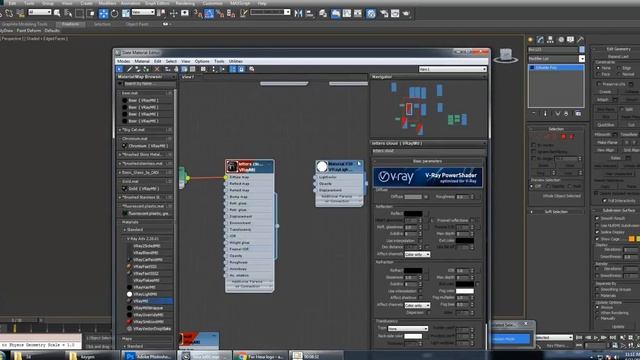Click the Material Editor icon in main toolbar
The image size is (640, 360).
point(371,13)
